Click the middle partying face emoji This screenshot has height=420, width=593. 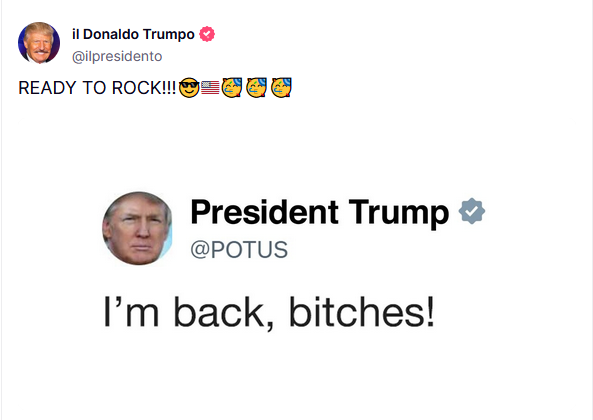tap(256, 88)
